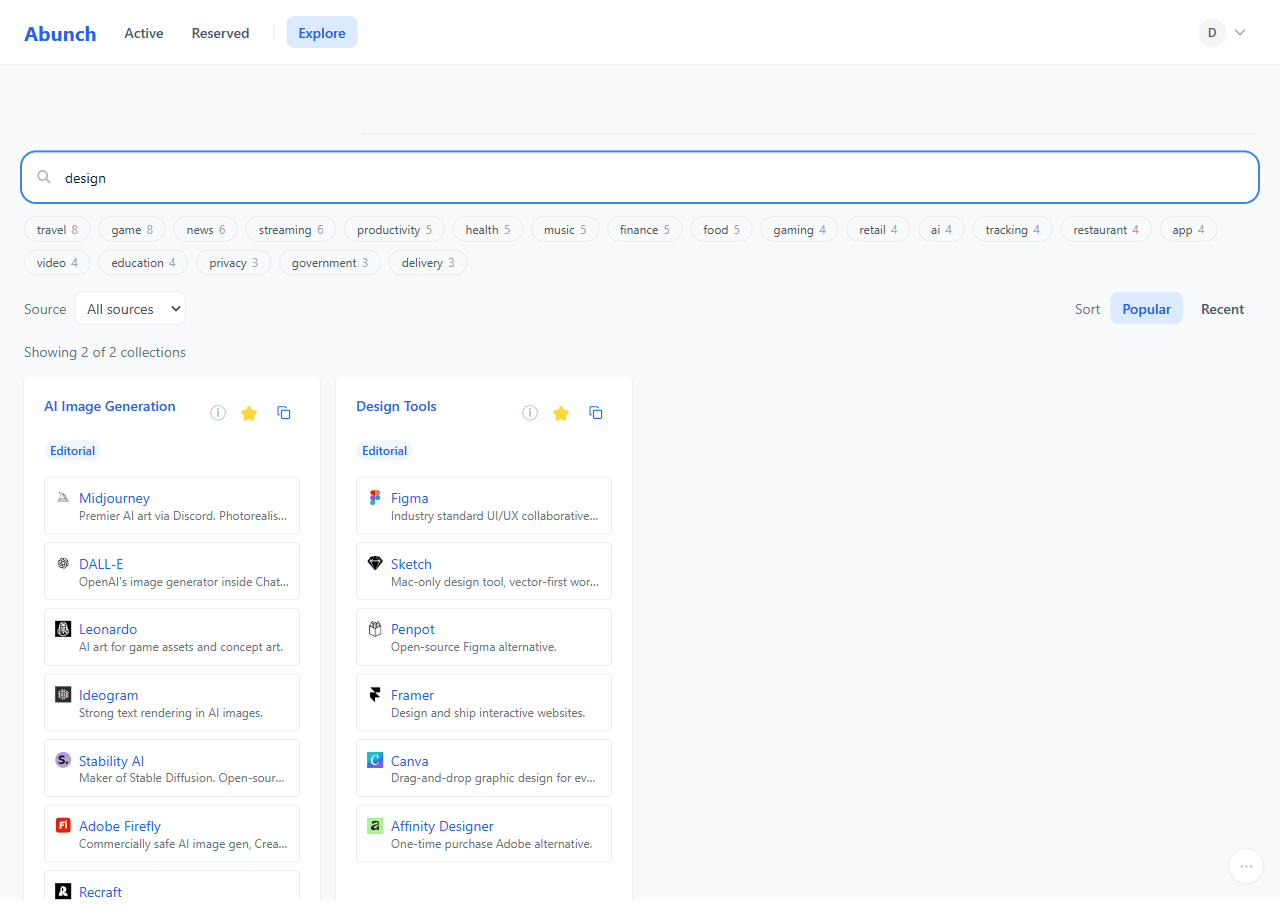Go to the Active tab
This screenshot has height=924, width=1288.
(144, 33)
